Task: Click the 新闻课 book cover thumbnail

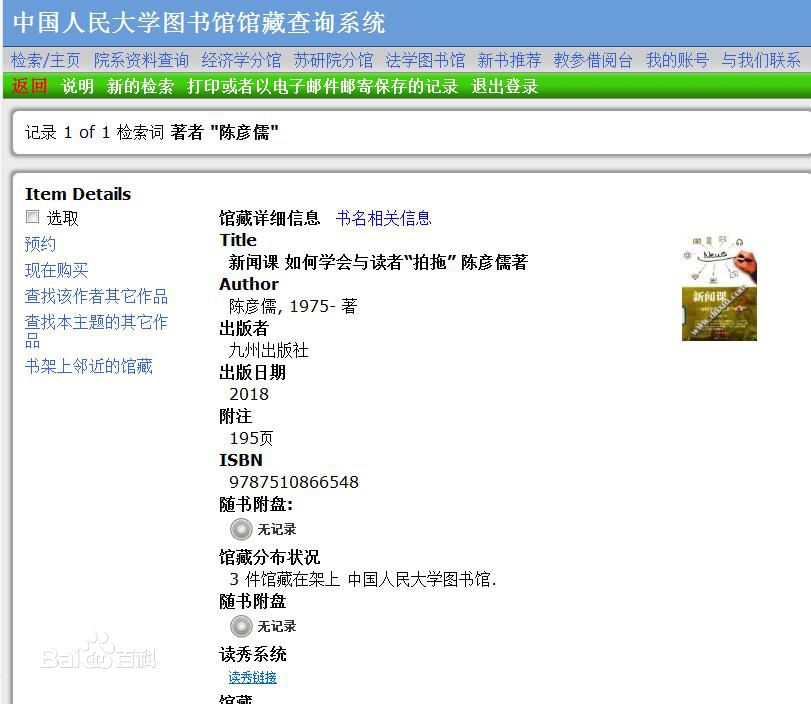Action: tap(719, 288)
